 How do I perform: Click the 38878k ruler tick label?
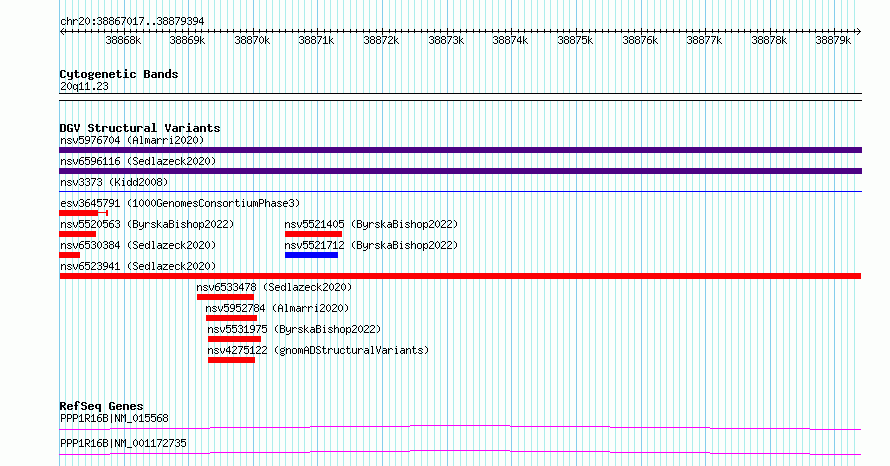point(769,40)
